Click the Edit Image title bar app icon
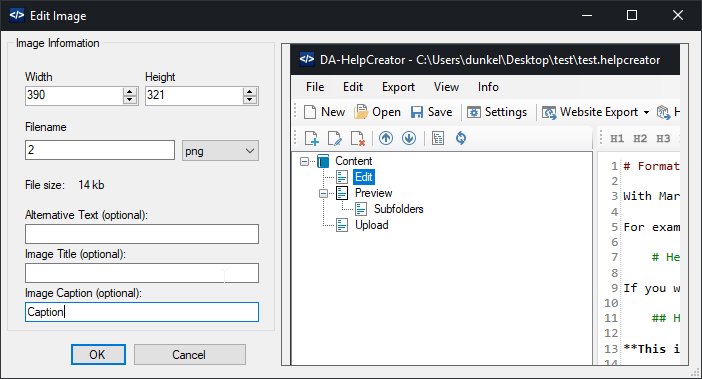Screen dimensions: 702x379 (17, 15)
